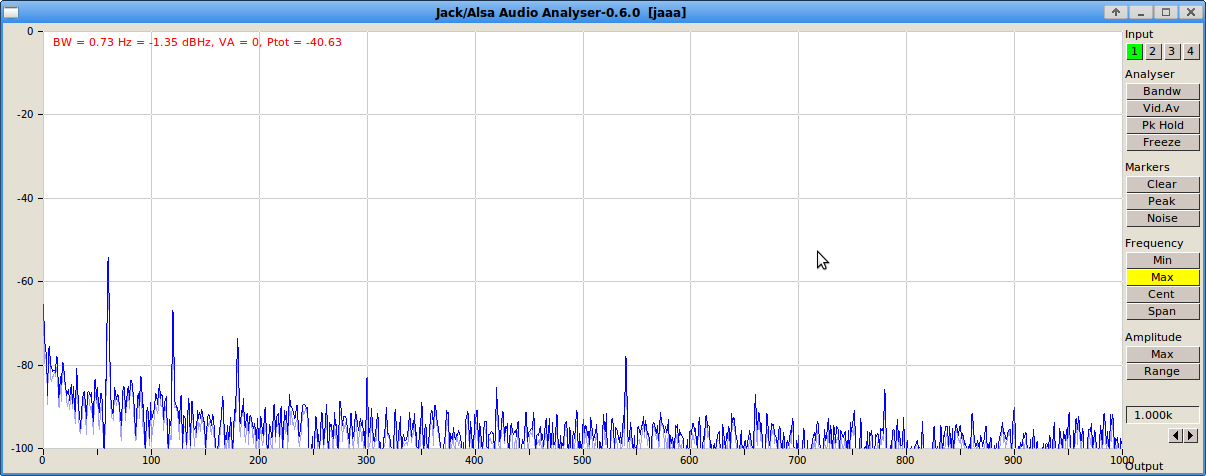Enable Pk Hold in the Analyser section
This screenshot has height=476, width=1206.
tap(1162, 125)
